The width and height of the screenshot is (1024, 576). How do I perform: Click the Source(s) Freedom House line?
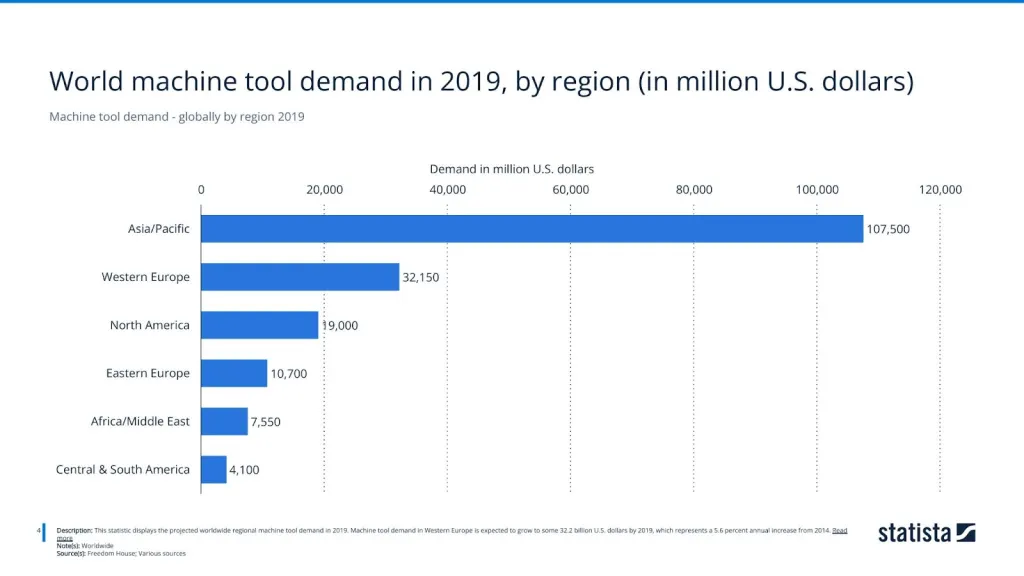(121, 553)
